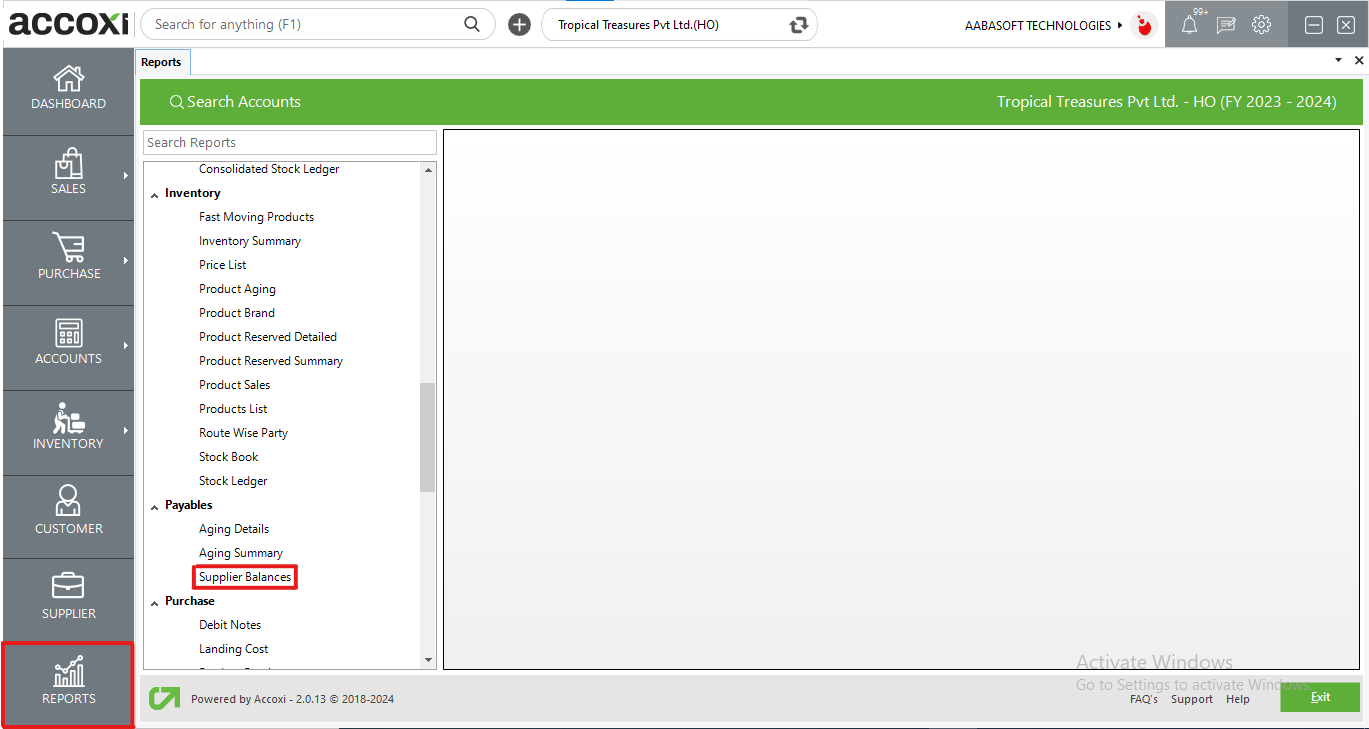This screenshot has height=729, width=1369.
Task: Collapse the Inventory reports group
Action: tap(154, 194)
